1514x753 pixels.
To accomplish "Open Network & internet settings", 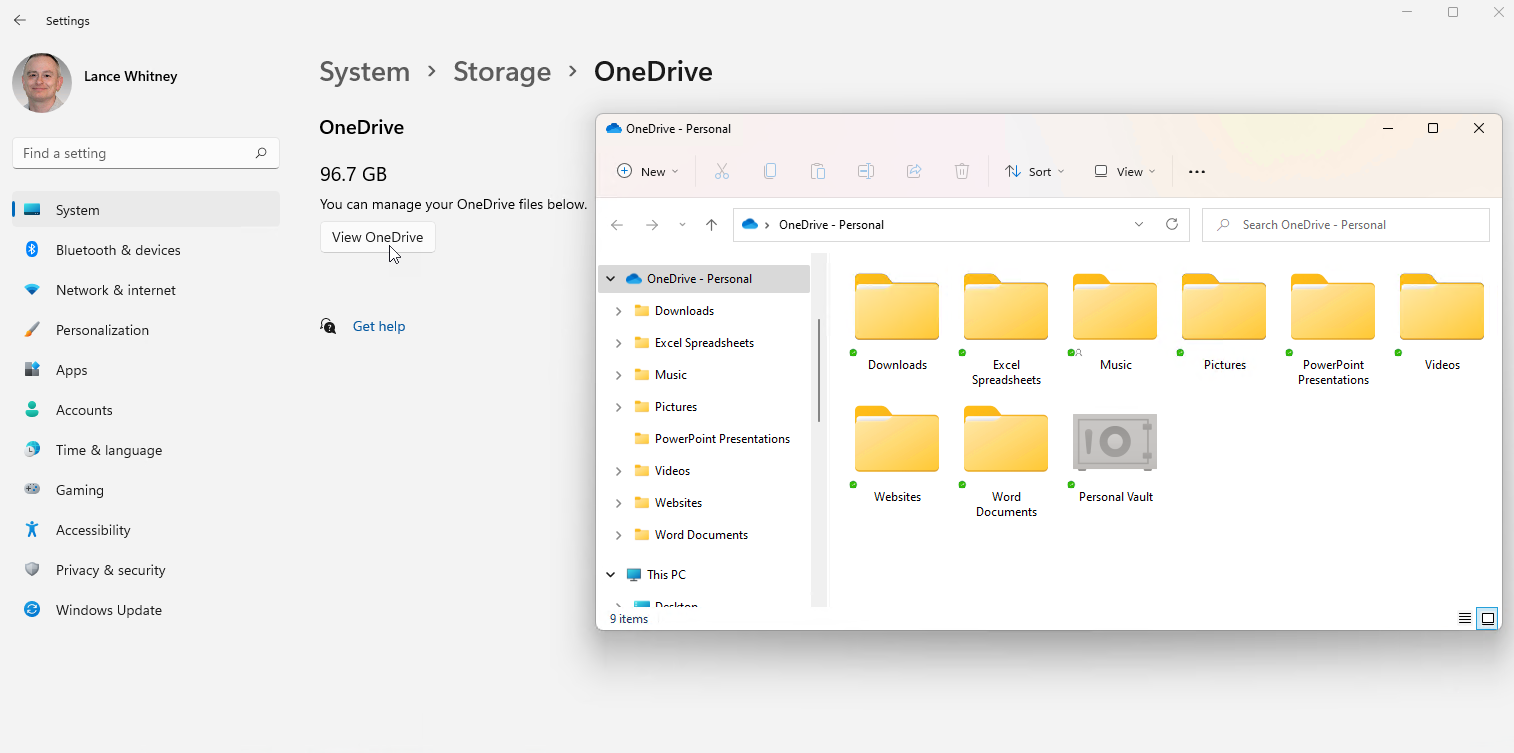I will point(146,290).
